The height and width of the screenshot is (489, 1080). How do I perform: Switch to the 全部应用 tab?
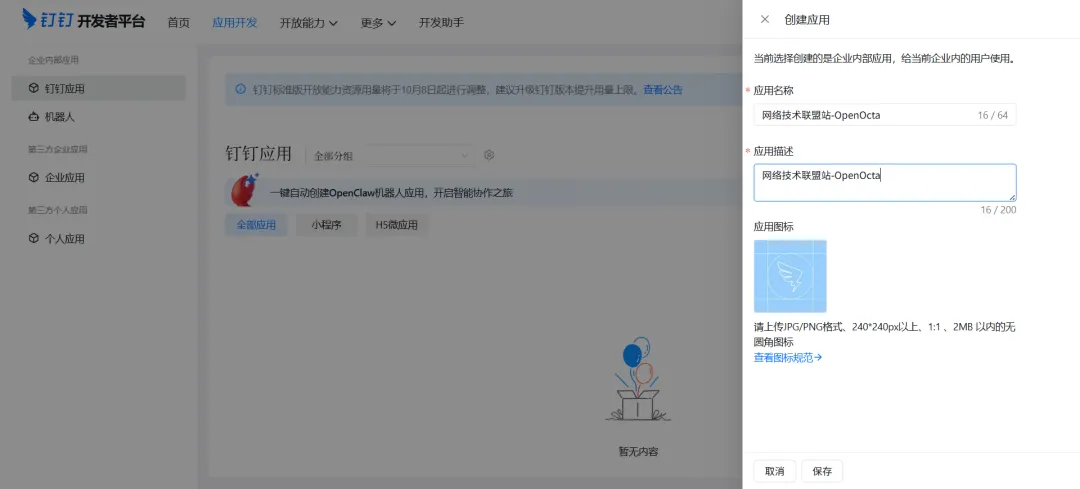(x=256, y=225)
